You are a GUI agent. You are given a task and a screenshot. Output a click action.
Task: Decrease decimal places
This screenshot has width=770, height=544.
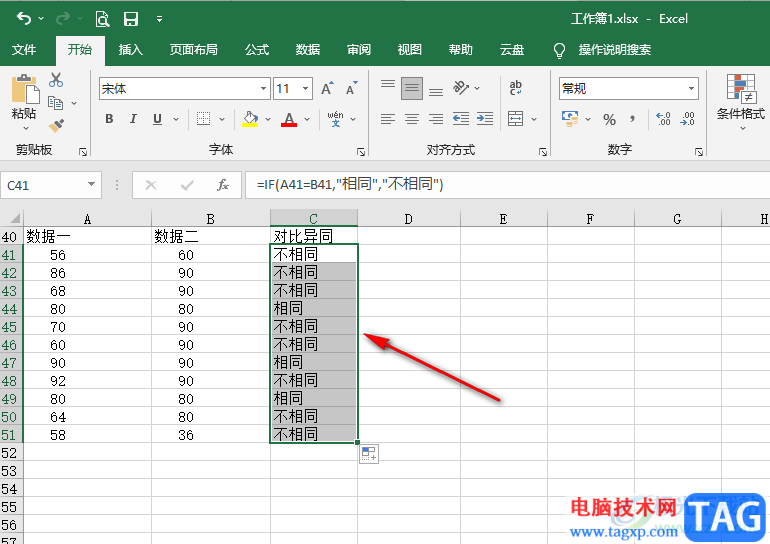[688, 119]
